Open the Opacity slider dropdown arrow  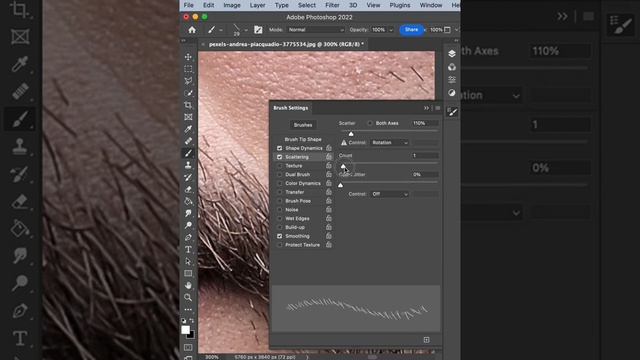point(391,30)
